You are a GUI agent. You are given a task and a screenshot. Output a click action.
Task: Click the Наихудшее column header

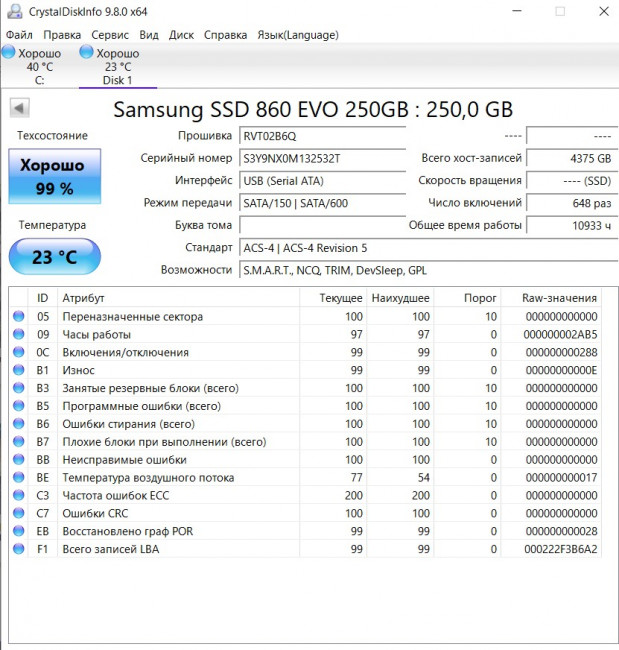(x=400, y=298)
